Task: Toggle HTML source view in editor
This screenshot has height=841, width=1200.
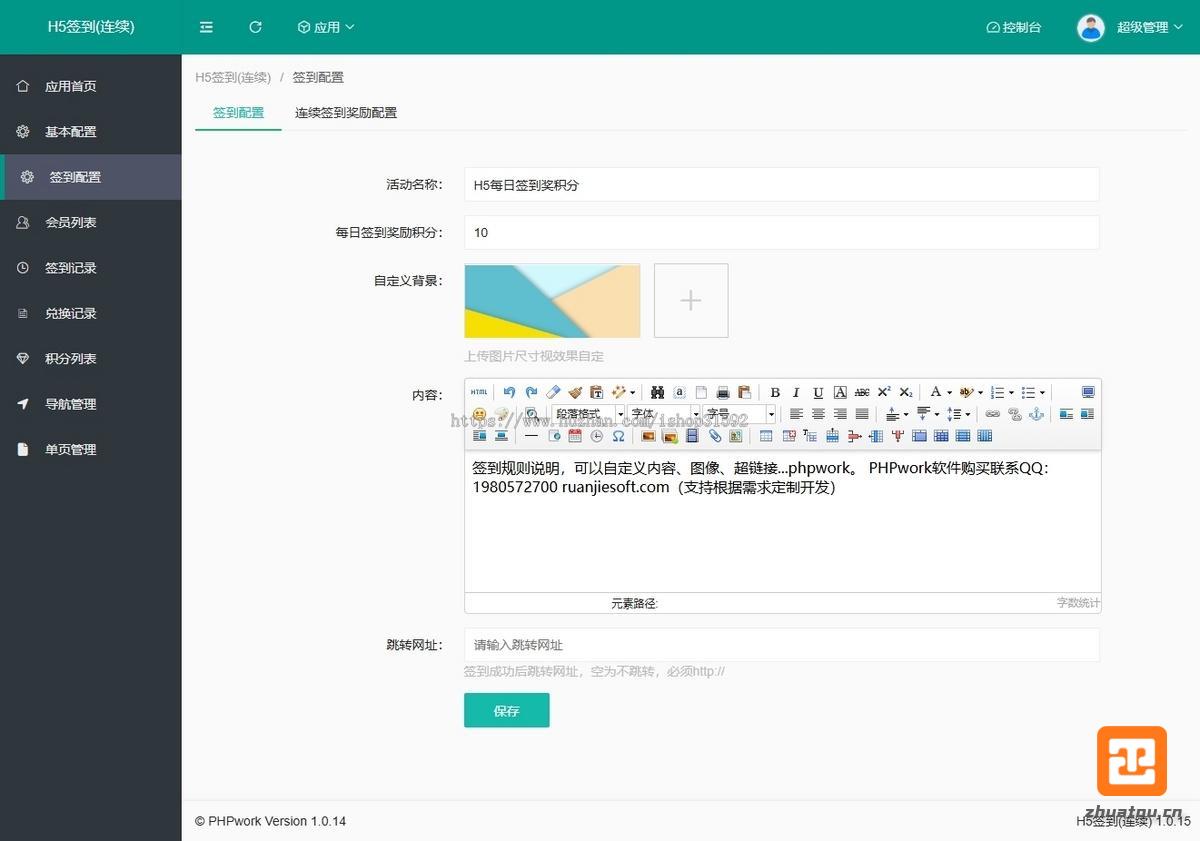Action: [479, 392]
